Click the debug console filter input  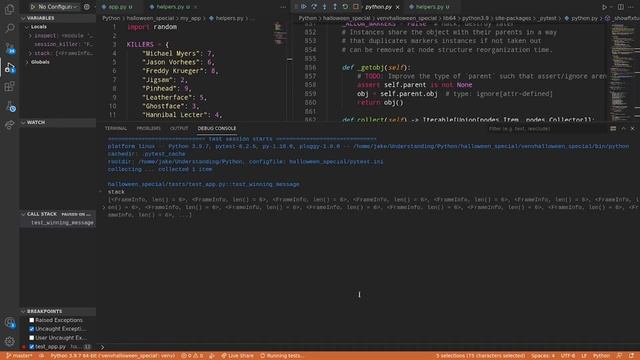pos(545,129)
